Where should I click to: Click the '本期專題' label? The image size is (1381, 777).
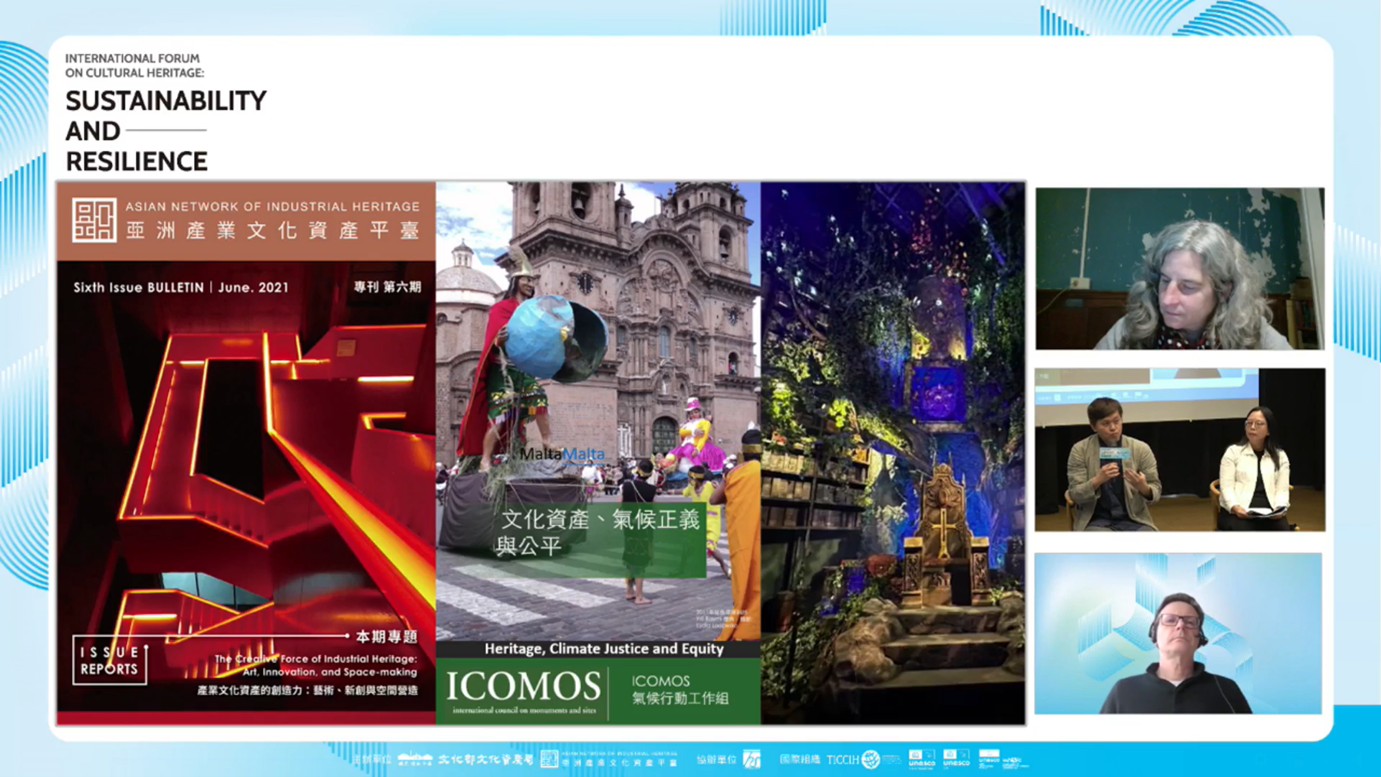pyautogui.click(x=387, y=636)
